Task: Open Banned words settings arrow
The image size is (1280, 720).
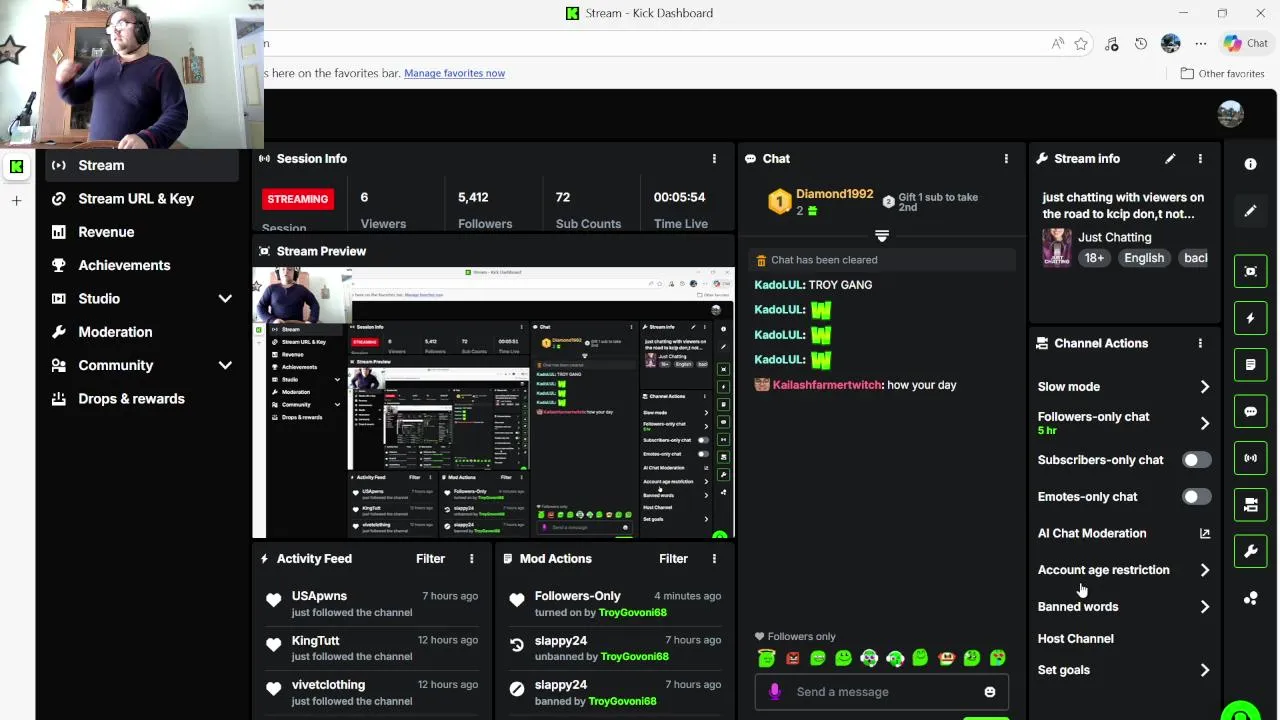Action: click(1204, 607)
